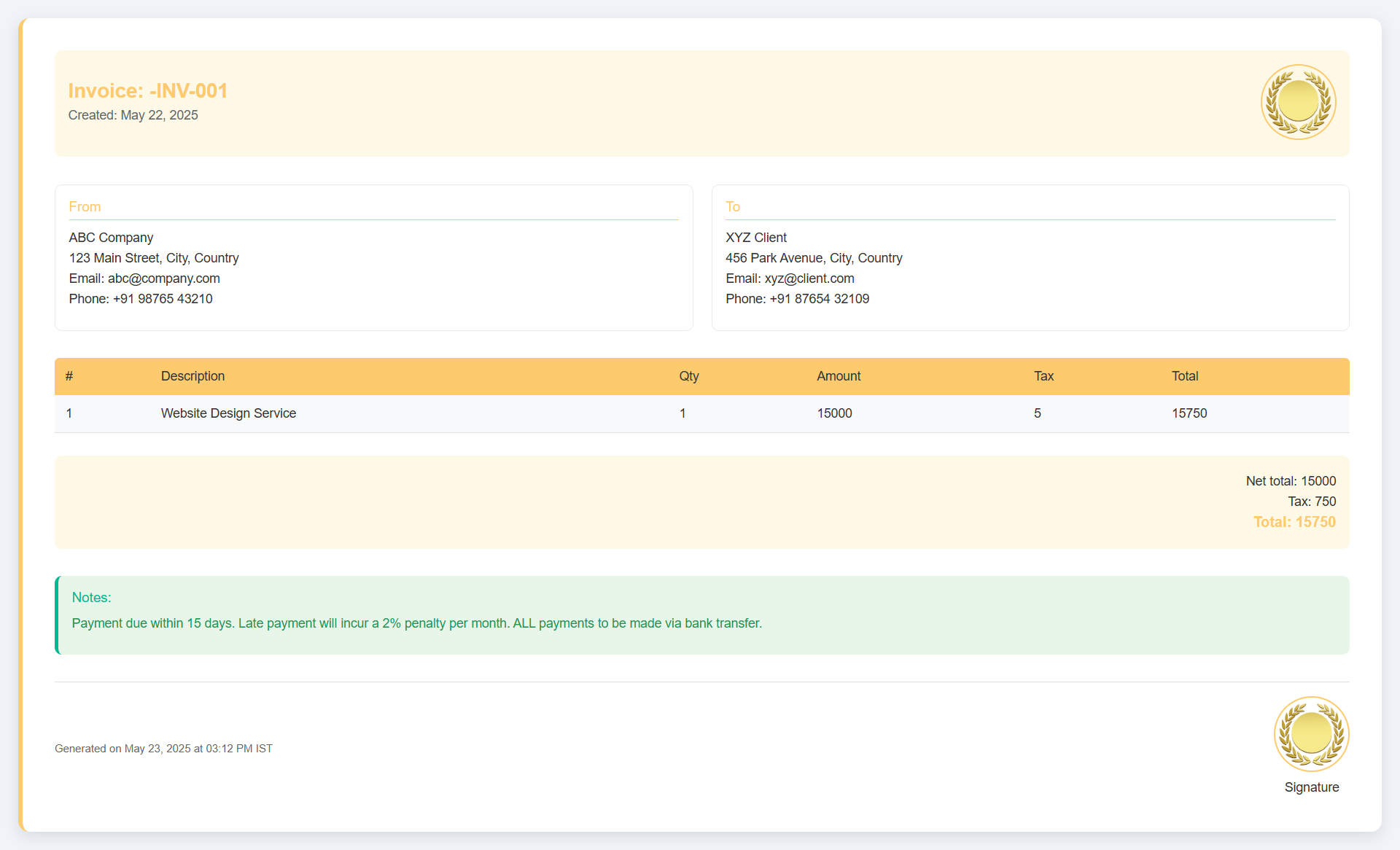Click the Notes payment terms text

[x=416, y=623]
